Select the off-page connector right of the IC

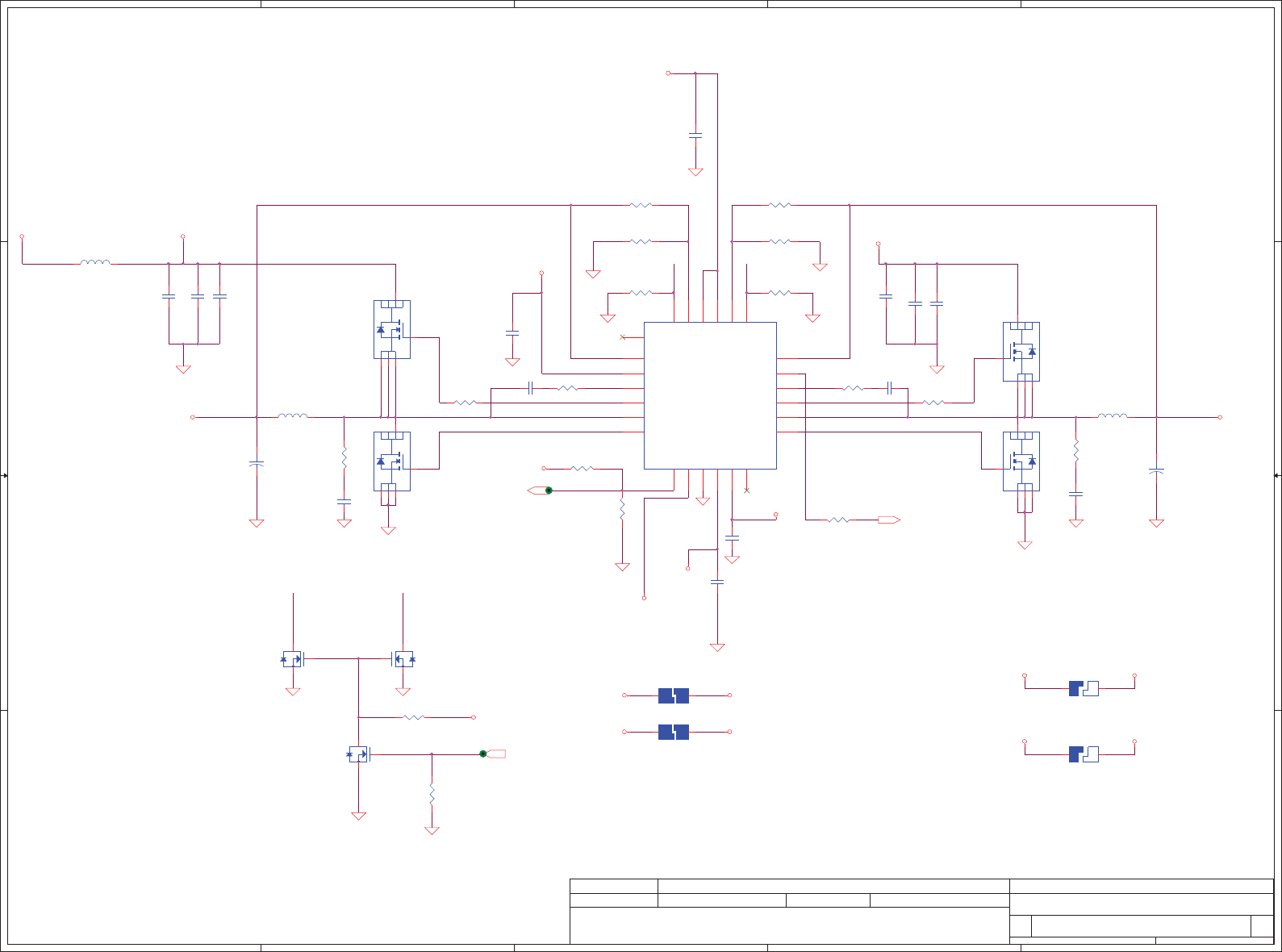(889, 520)
